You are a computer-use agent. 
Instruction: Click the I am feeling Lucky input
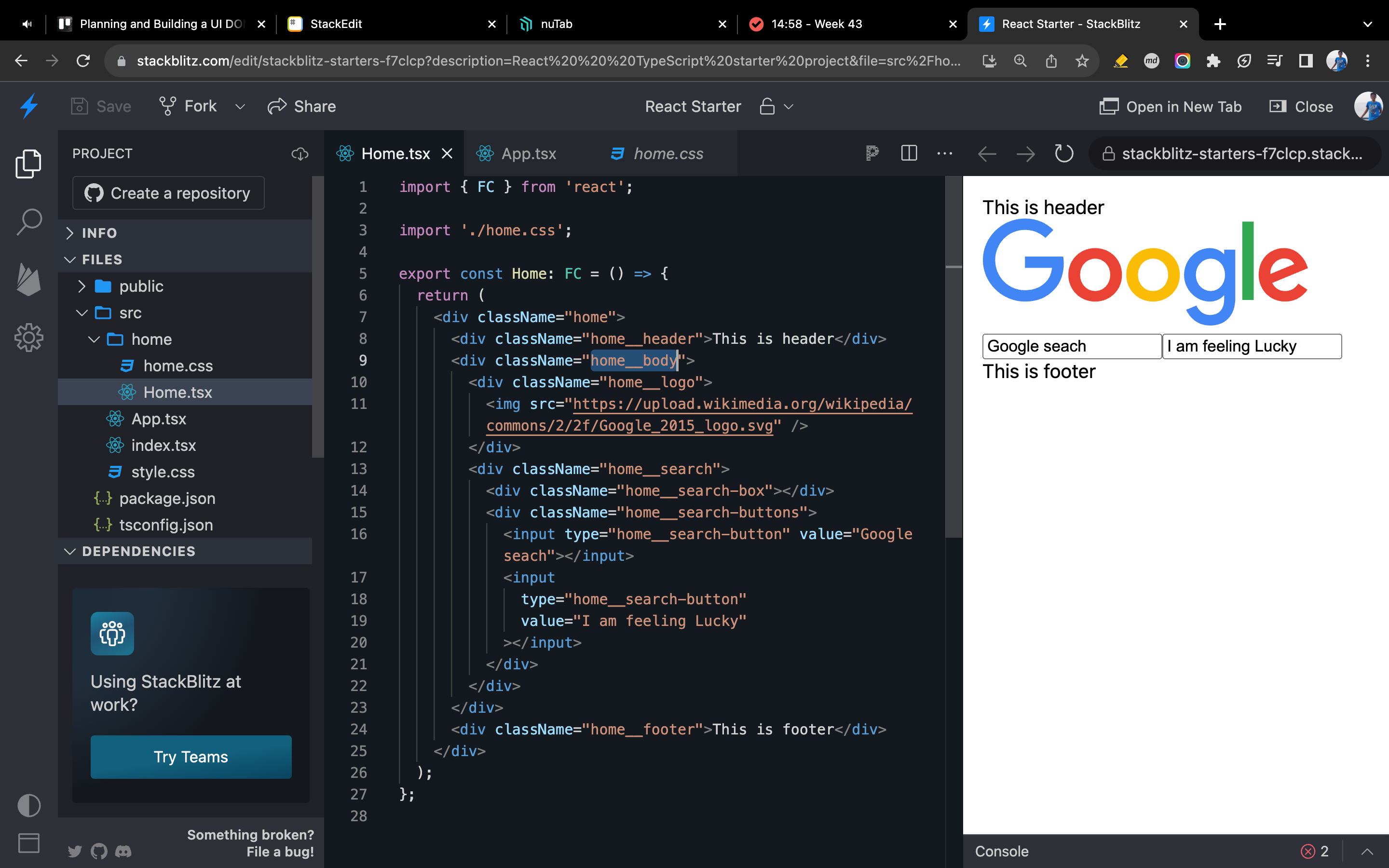click(1253, 346)
